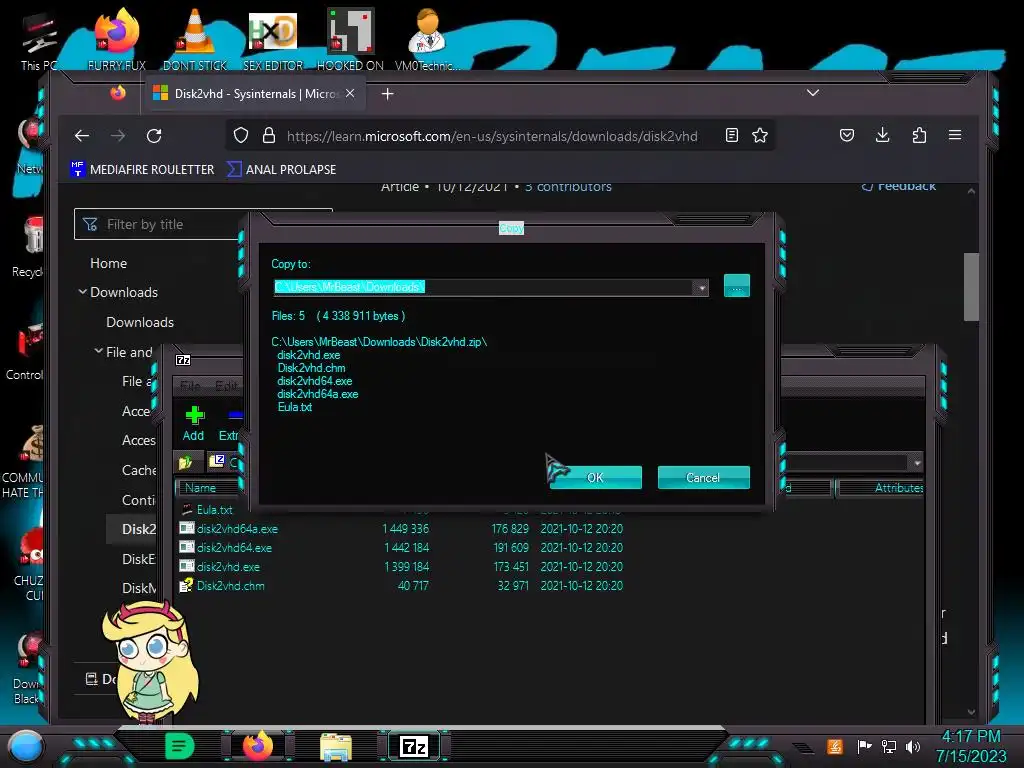
Task: Switch to Firefox on the taskbar
Action: click(x=257, y=746)
